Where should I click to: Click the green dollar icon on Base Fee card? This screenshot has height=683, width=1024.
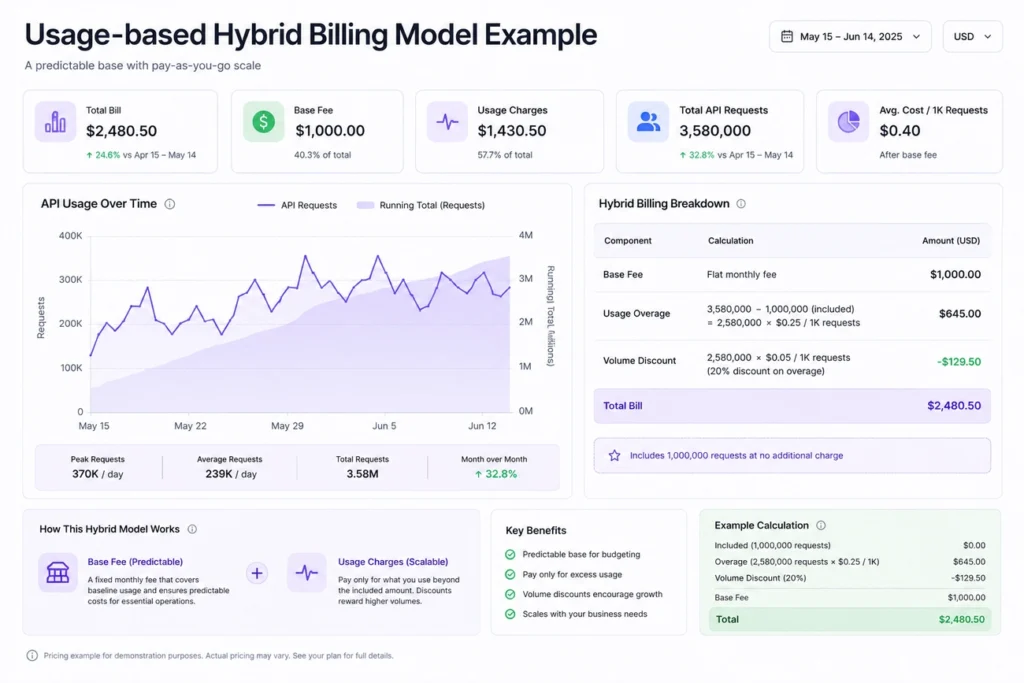[263, 121]
